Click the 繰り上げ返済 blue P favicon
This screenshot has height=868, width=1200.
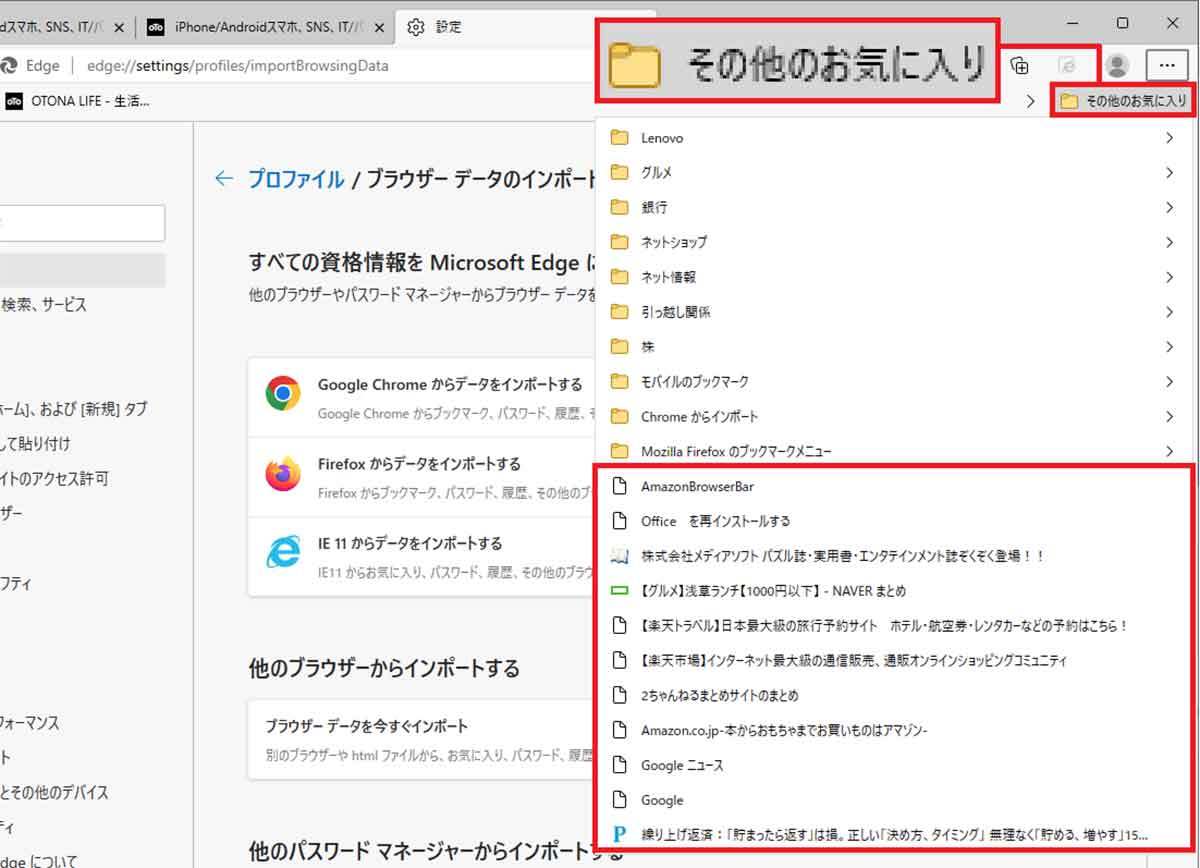coord(619,834)
